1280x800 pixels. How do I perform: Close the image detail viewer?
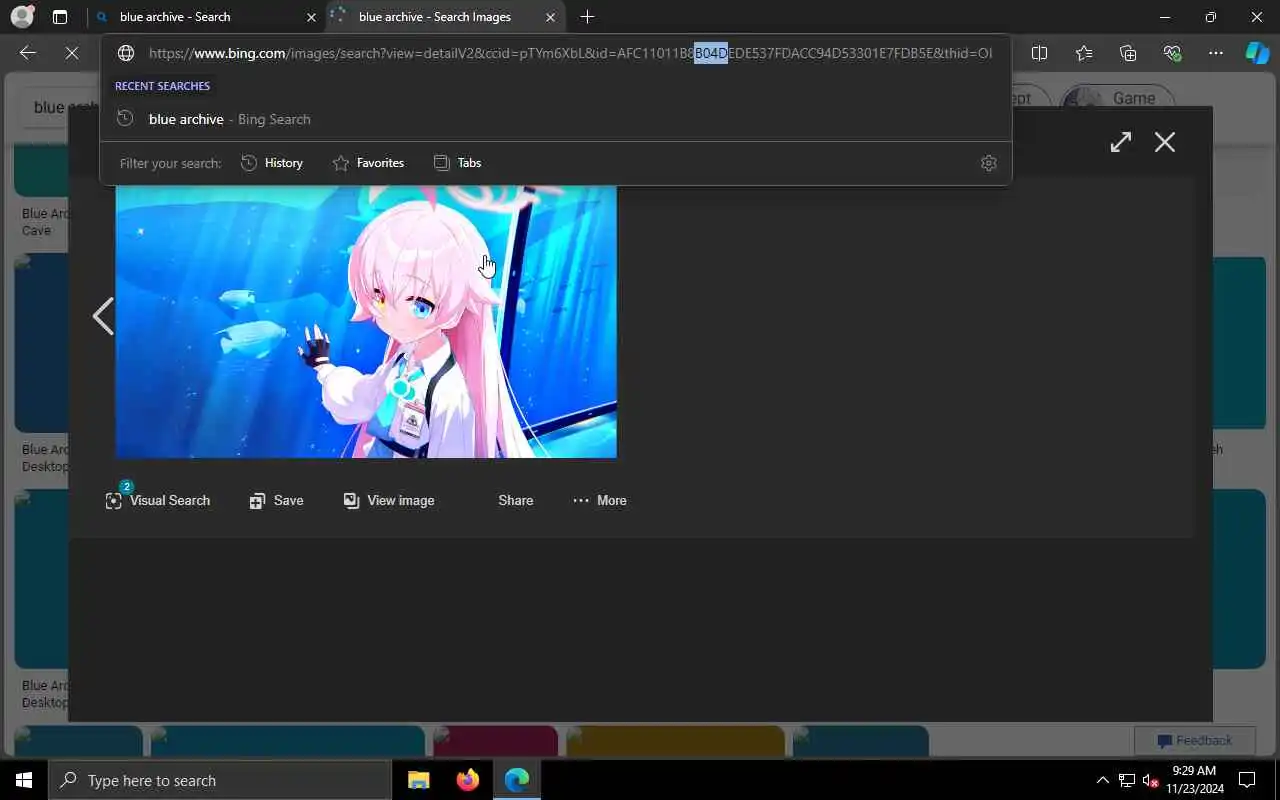click(x=1165, y=142)
